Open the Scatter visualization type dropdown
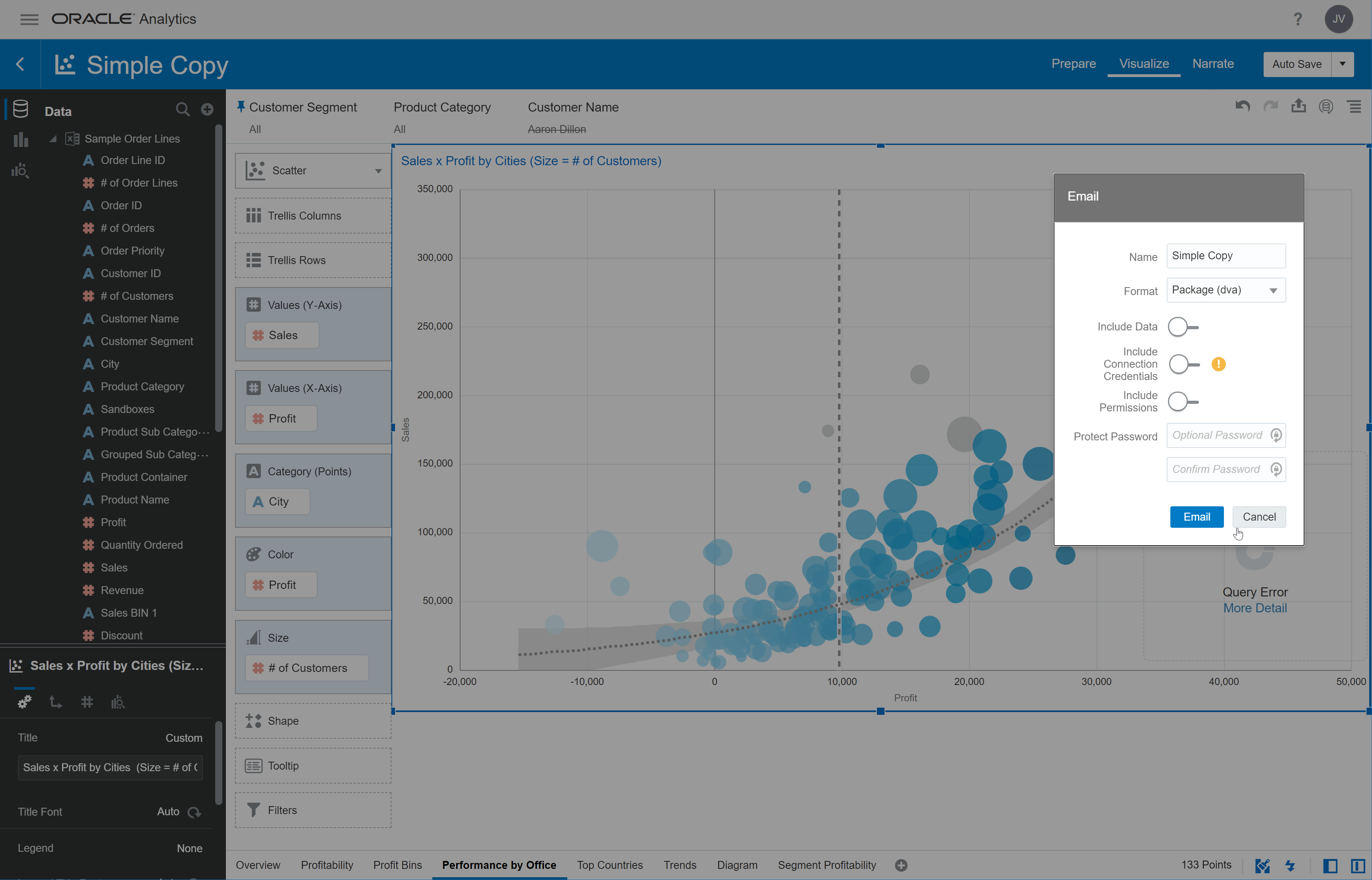 (313, 170)
